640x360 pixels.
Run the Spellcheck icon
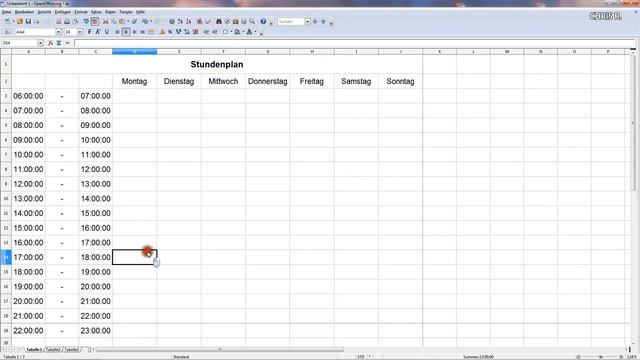pyautogui.click(x=87, y=21)
